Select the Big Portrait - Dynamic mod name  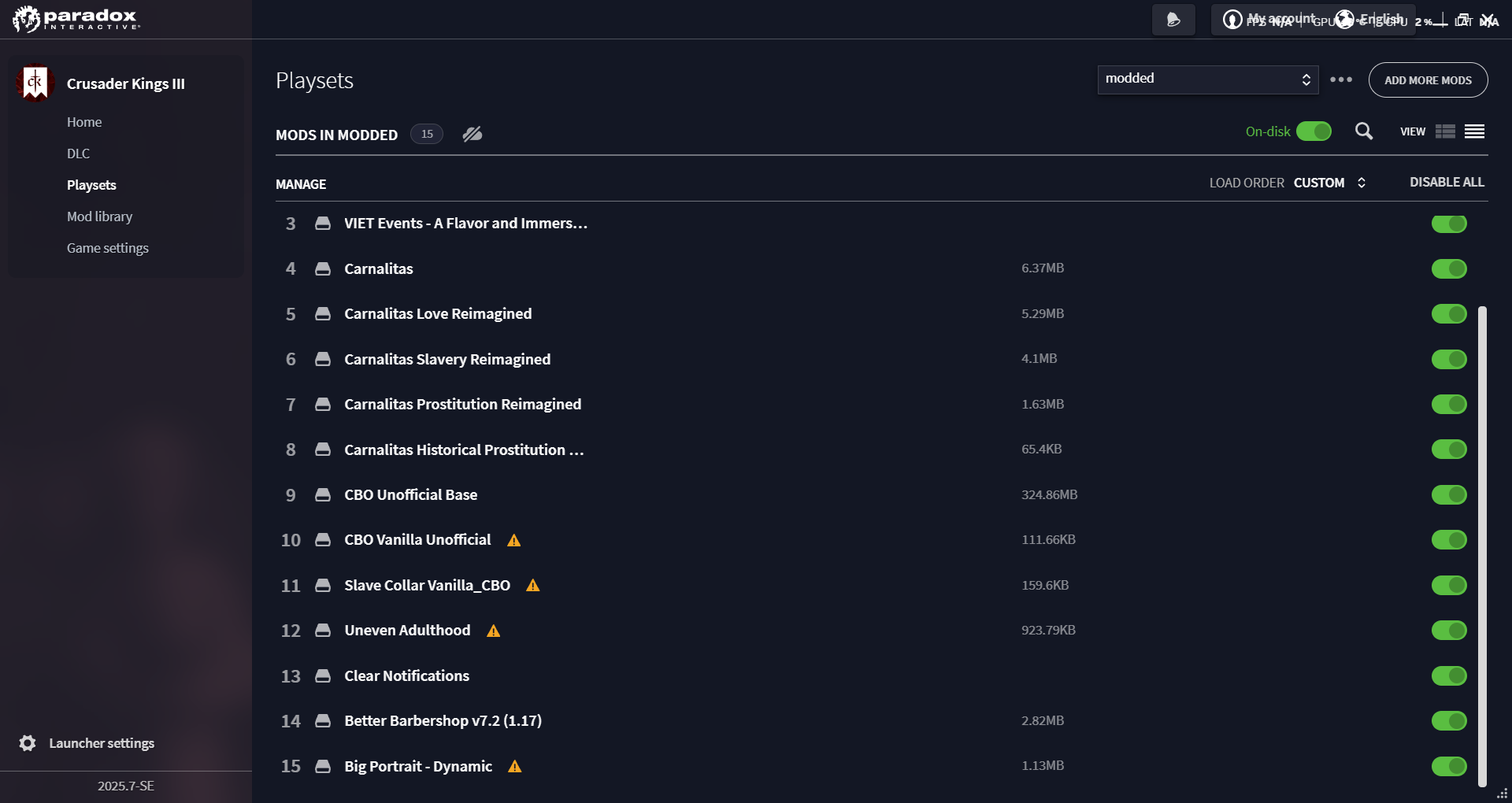pyautogui.click(x=418, y=766)
